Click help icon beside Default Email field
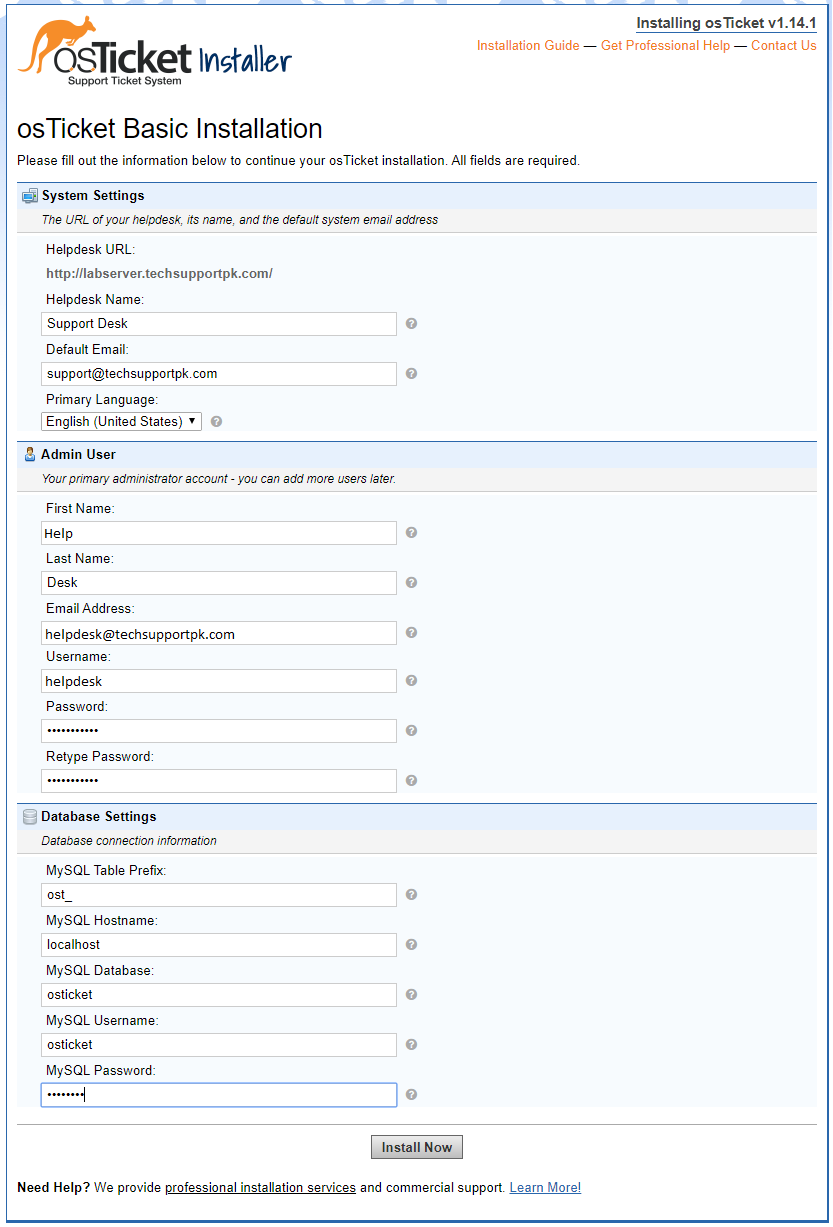 tap(411, 374)
